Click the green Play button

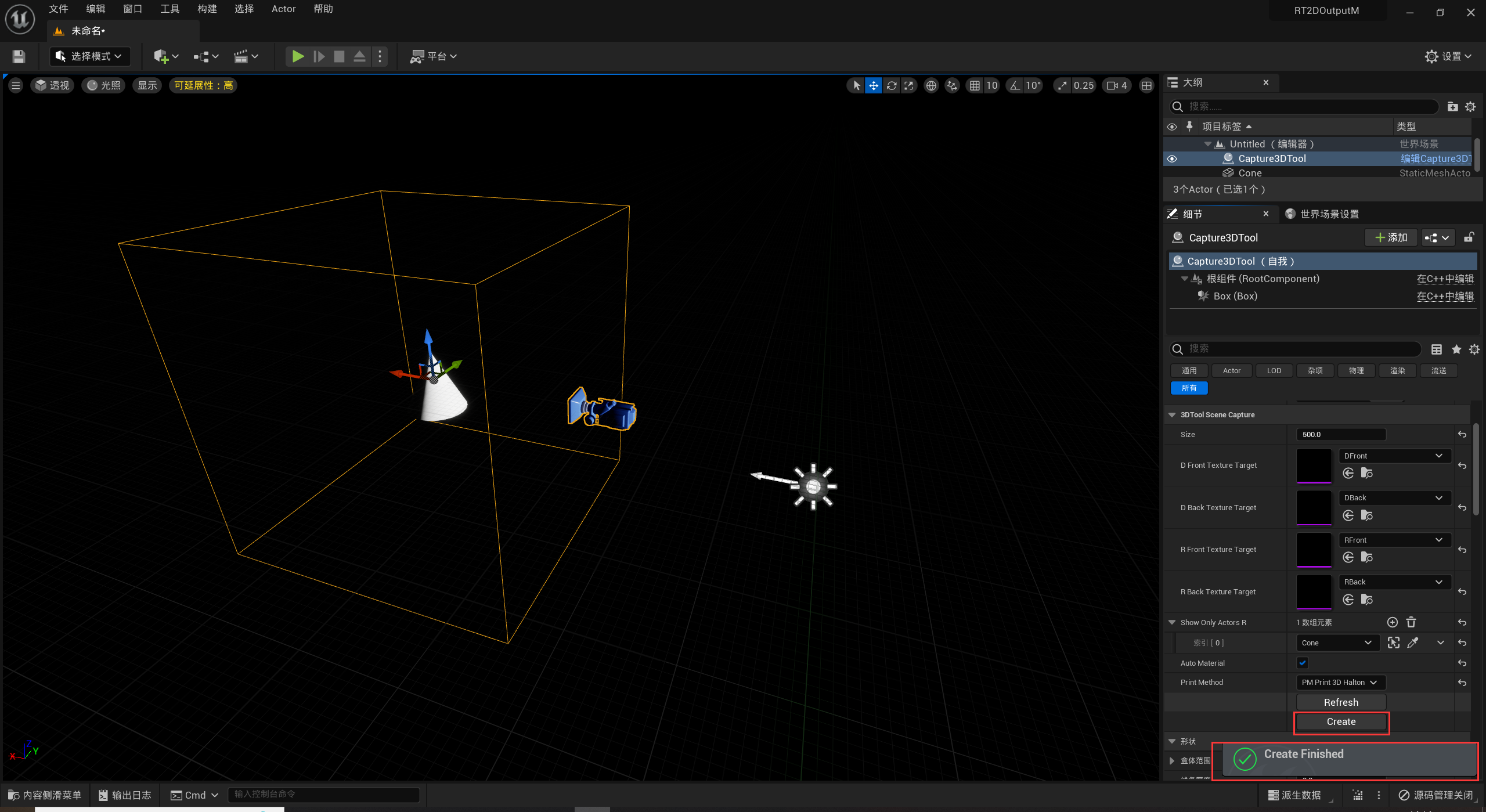(x=298, y=56)
